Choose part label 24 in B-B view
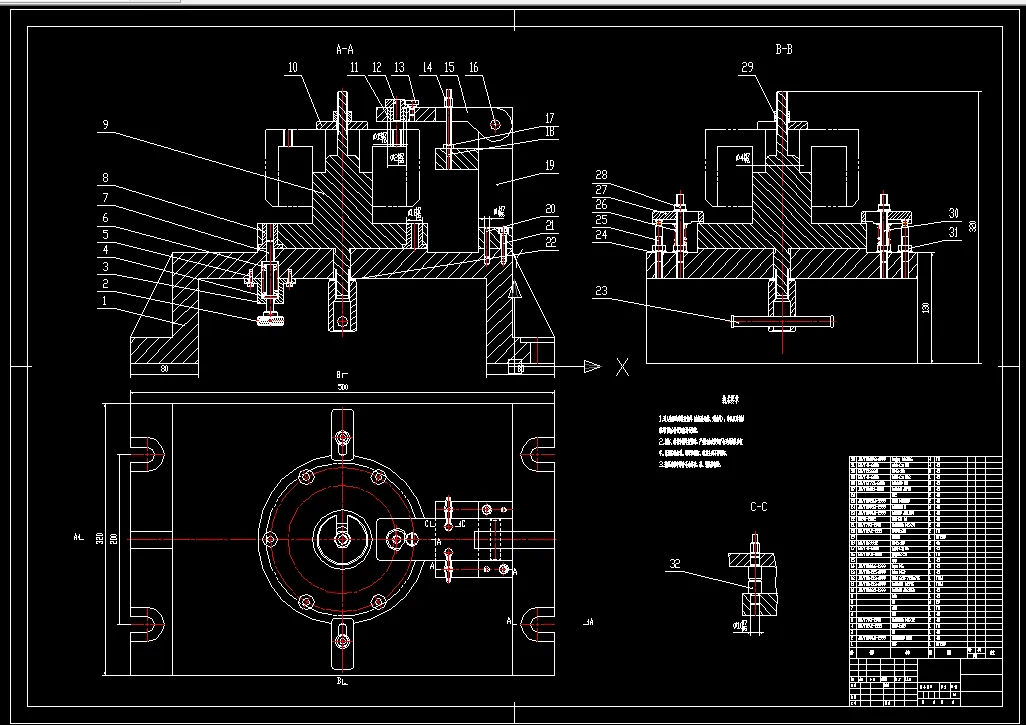Screen dimensions: 1026x725 [x=601, y=234]
